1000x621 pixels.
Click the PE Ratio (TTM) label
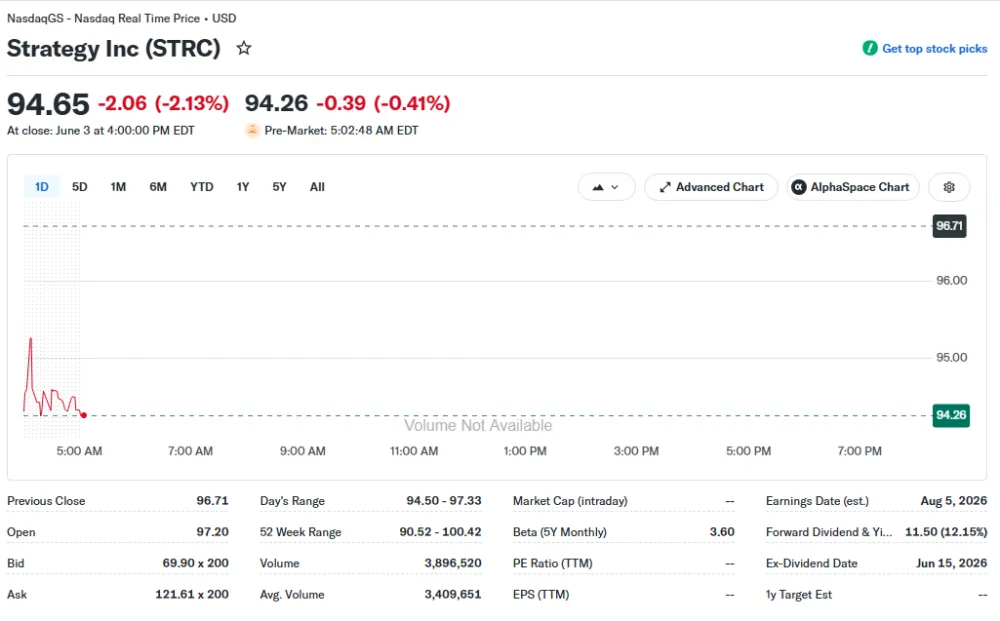pos(552,562)
